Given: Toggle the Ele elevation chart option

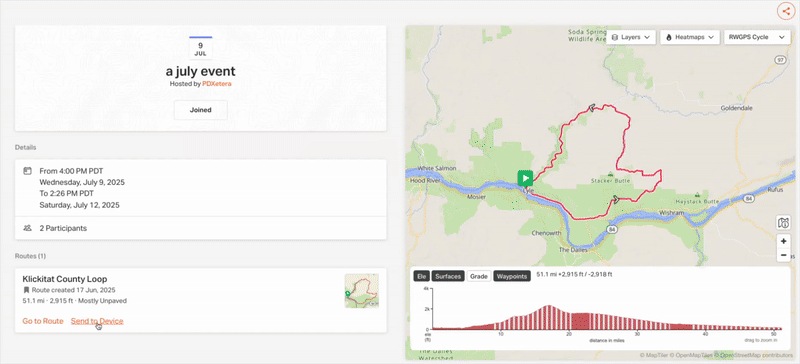Looking at the screenshot, I should 421,276.
